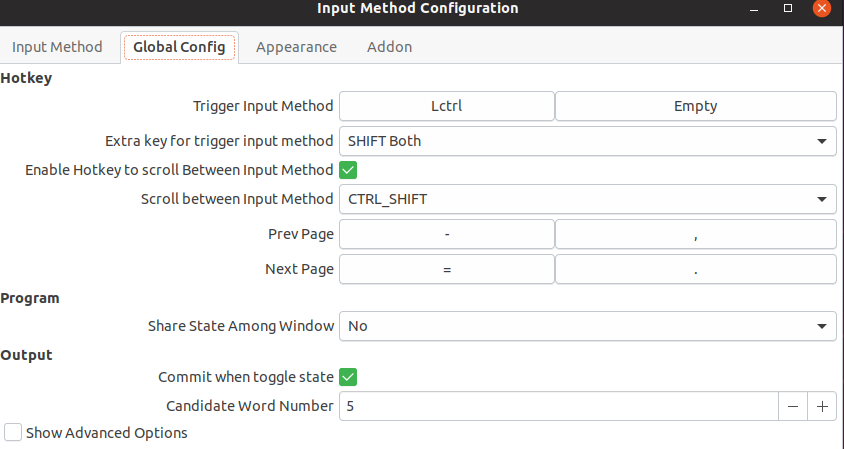Minimize the Input Method Configuration window

pyautogui.click(x=754, y=9)
